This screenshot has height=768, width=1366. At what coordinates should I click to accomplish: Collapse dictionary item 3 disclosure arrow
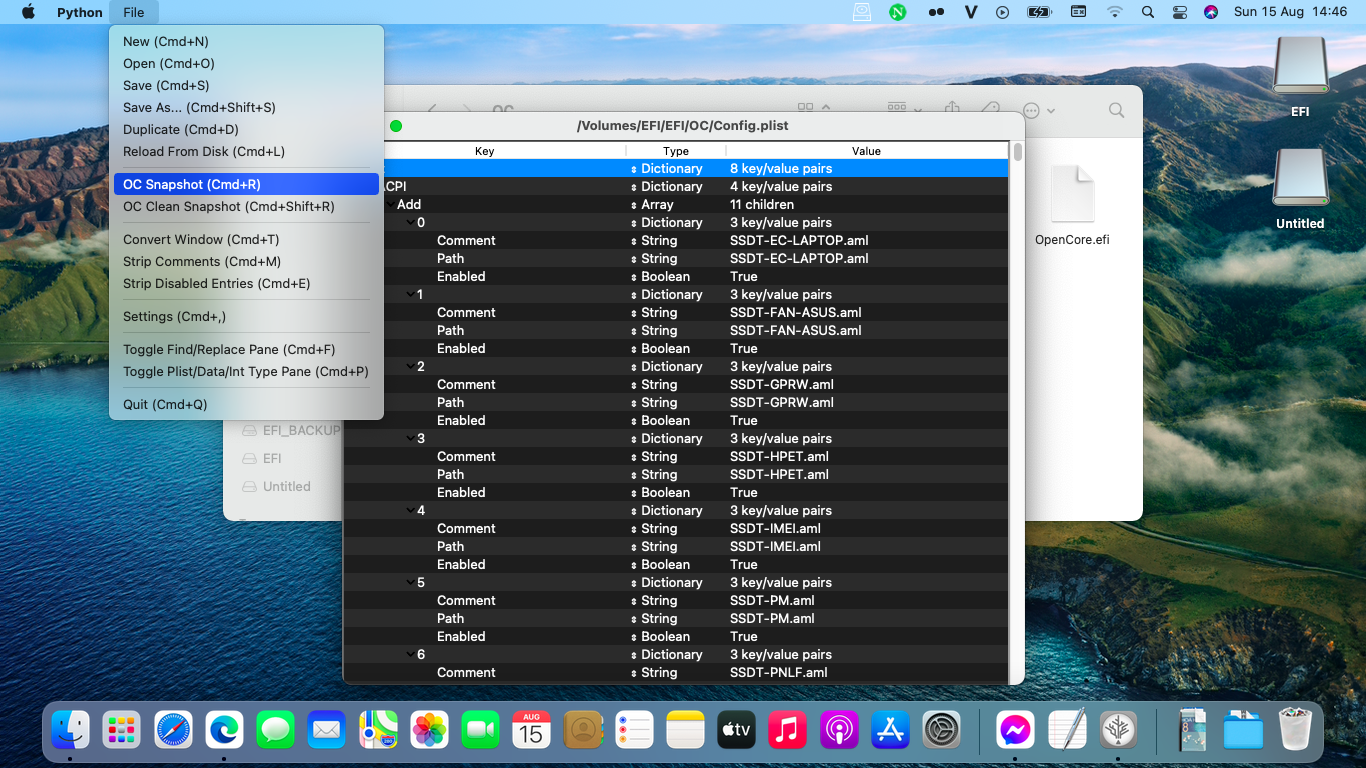[x=410, y=438]
